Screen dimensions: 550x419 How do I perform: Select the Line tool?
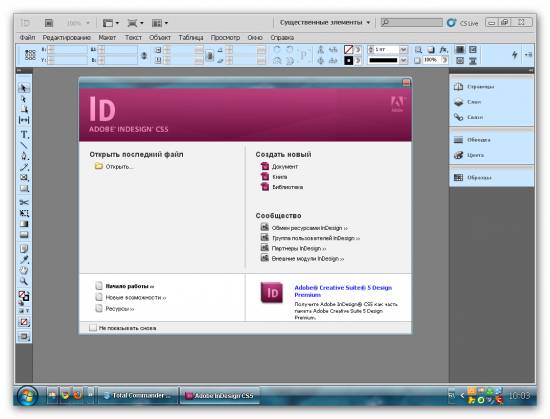(24, 145)
